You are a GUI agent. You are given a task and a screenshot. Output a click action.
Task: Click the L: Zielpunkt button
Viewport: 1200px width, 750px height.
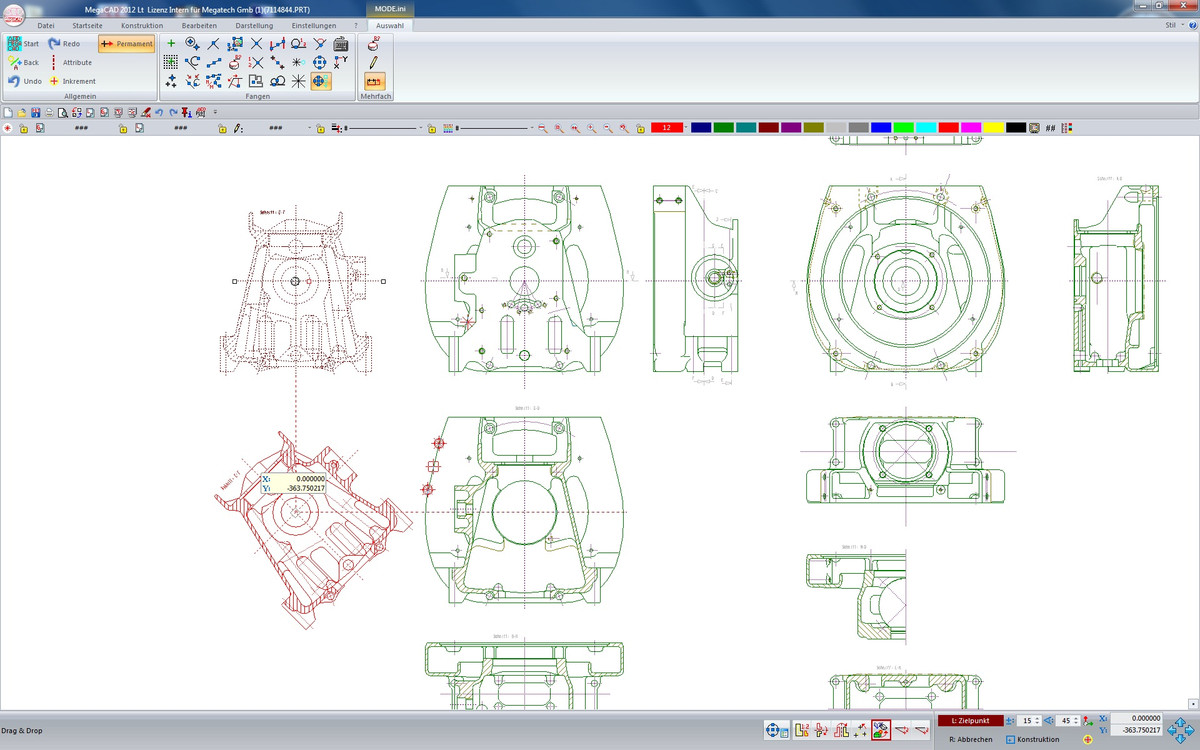pyautogui.click(x=970, y=721)
